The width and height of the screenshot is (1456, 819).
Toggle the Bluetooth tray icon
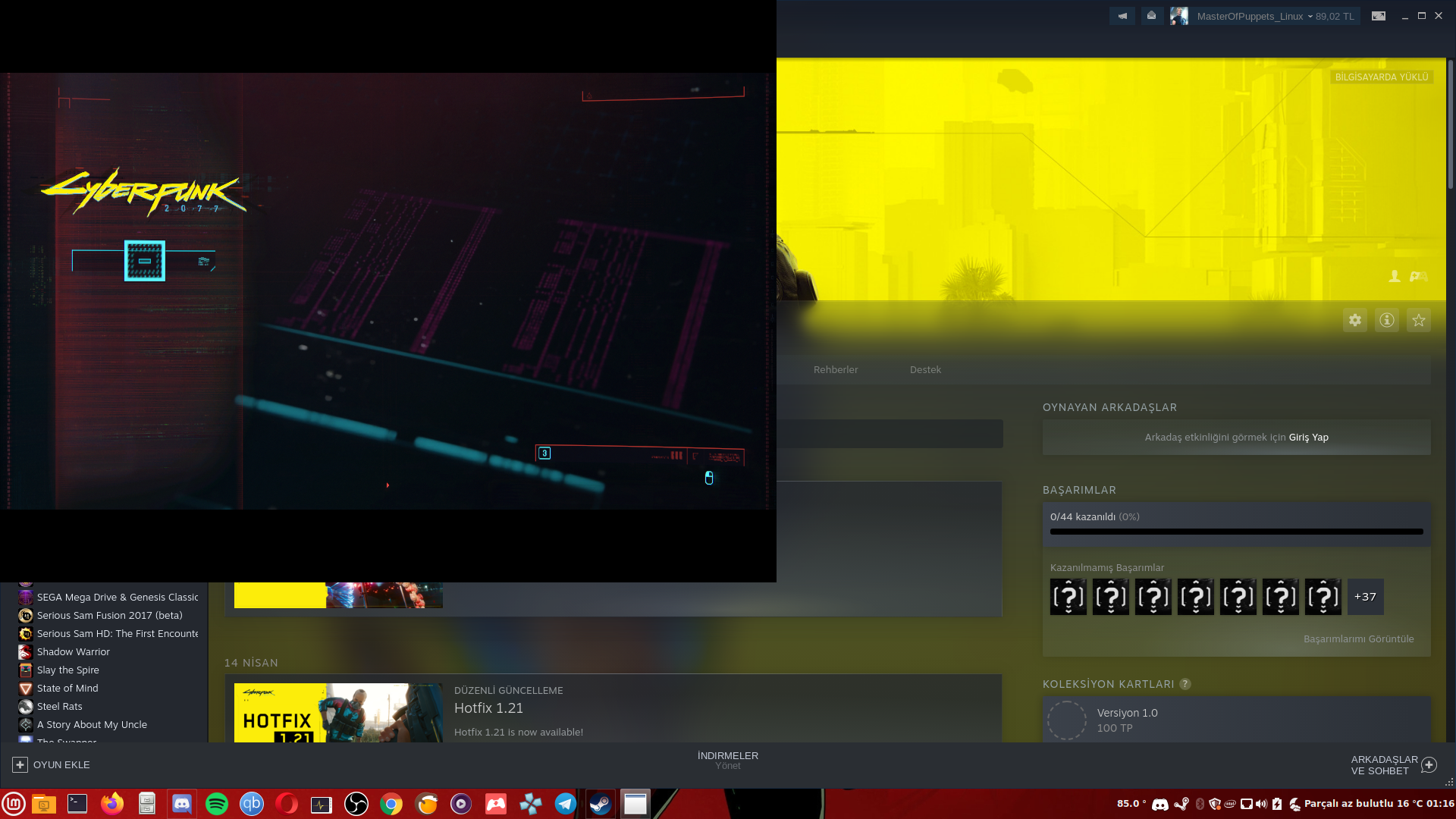point(1200,805)
